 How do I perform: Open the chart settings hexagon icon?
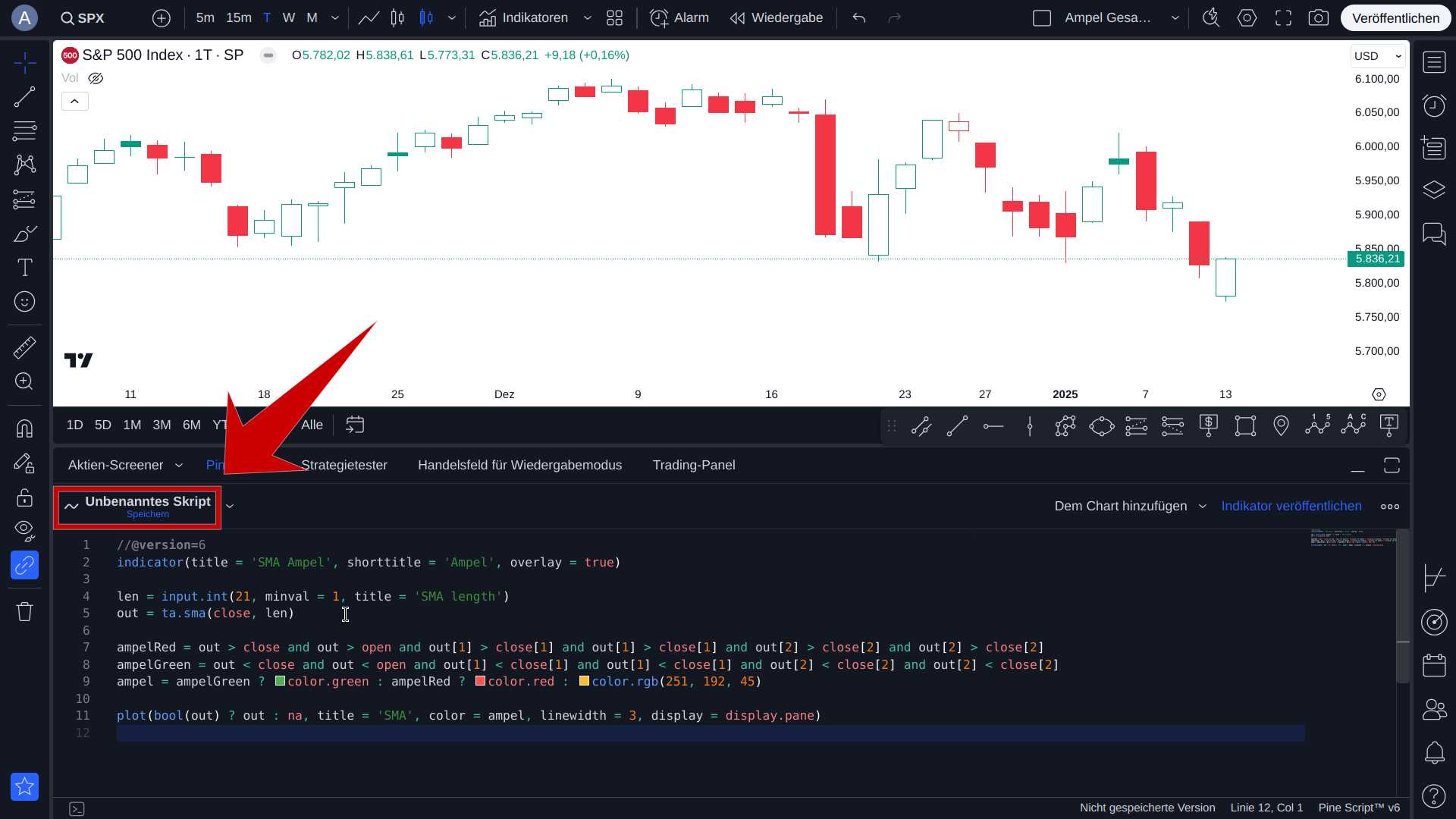[1247, 17]
